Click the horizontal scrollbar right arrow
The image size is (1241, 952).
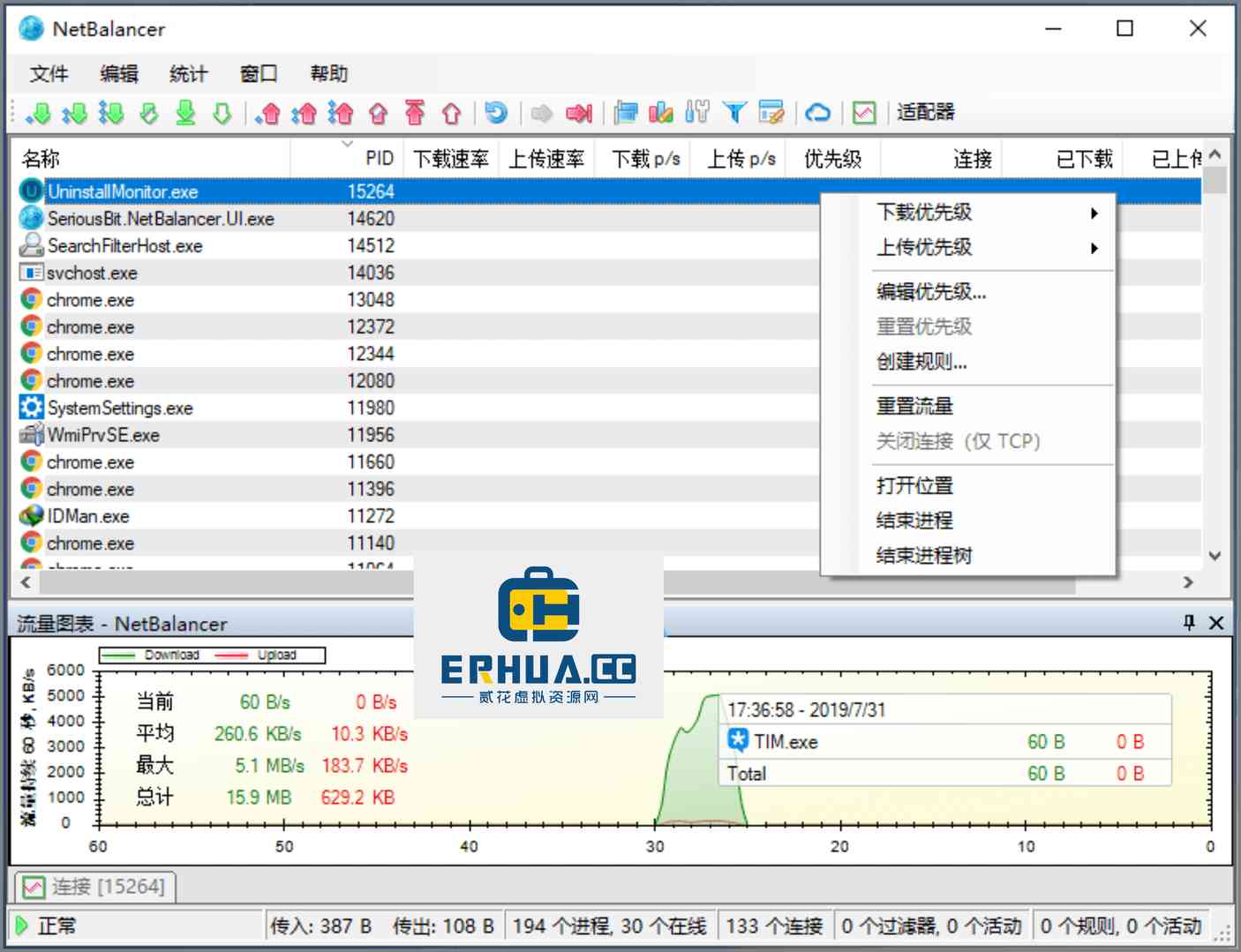pyautogui.click(x=1188, y=582)
